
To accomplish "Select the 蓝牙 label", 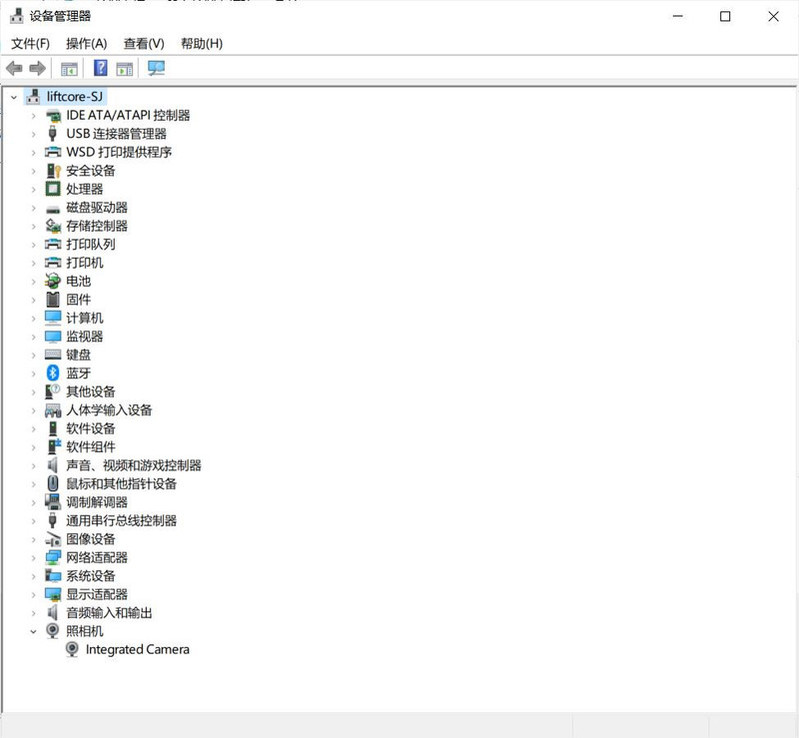I will click(x=78, y=373).
